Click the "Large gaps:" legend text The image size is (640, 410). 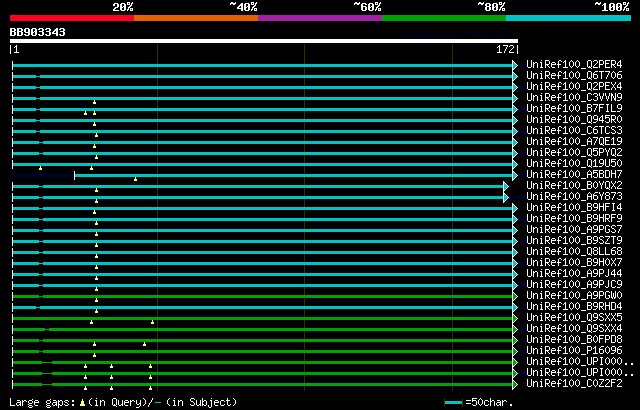(42, 403)
